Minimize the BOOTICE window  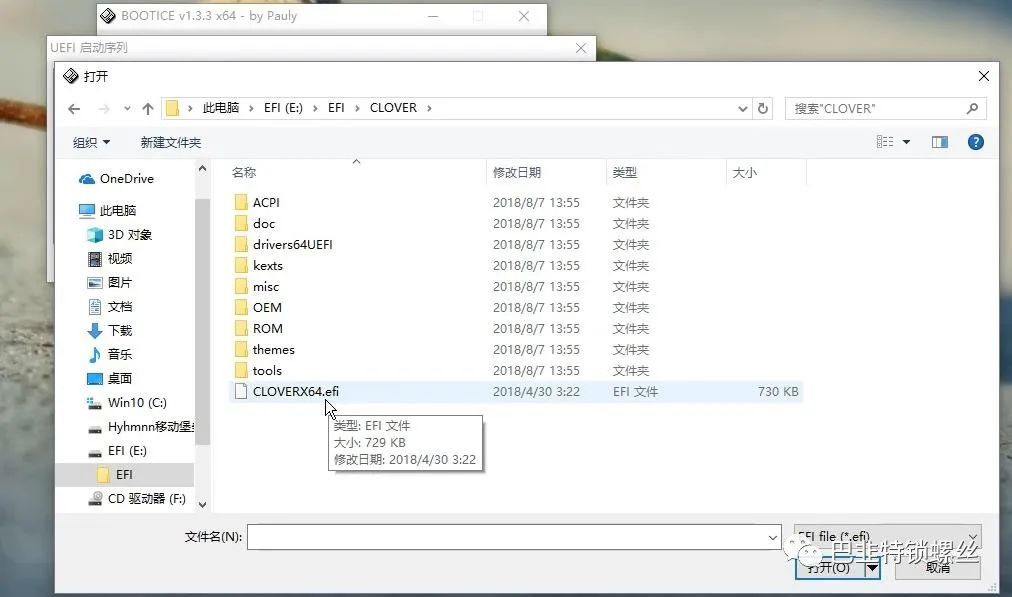(x=433, y=16)
